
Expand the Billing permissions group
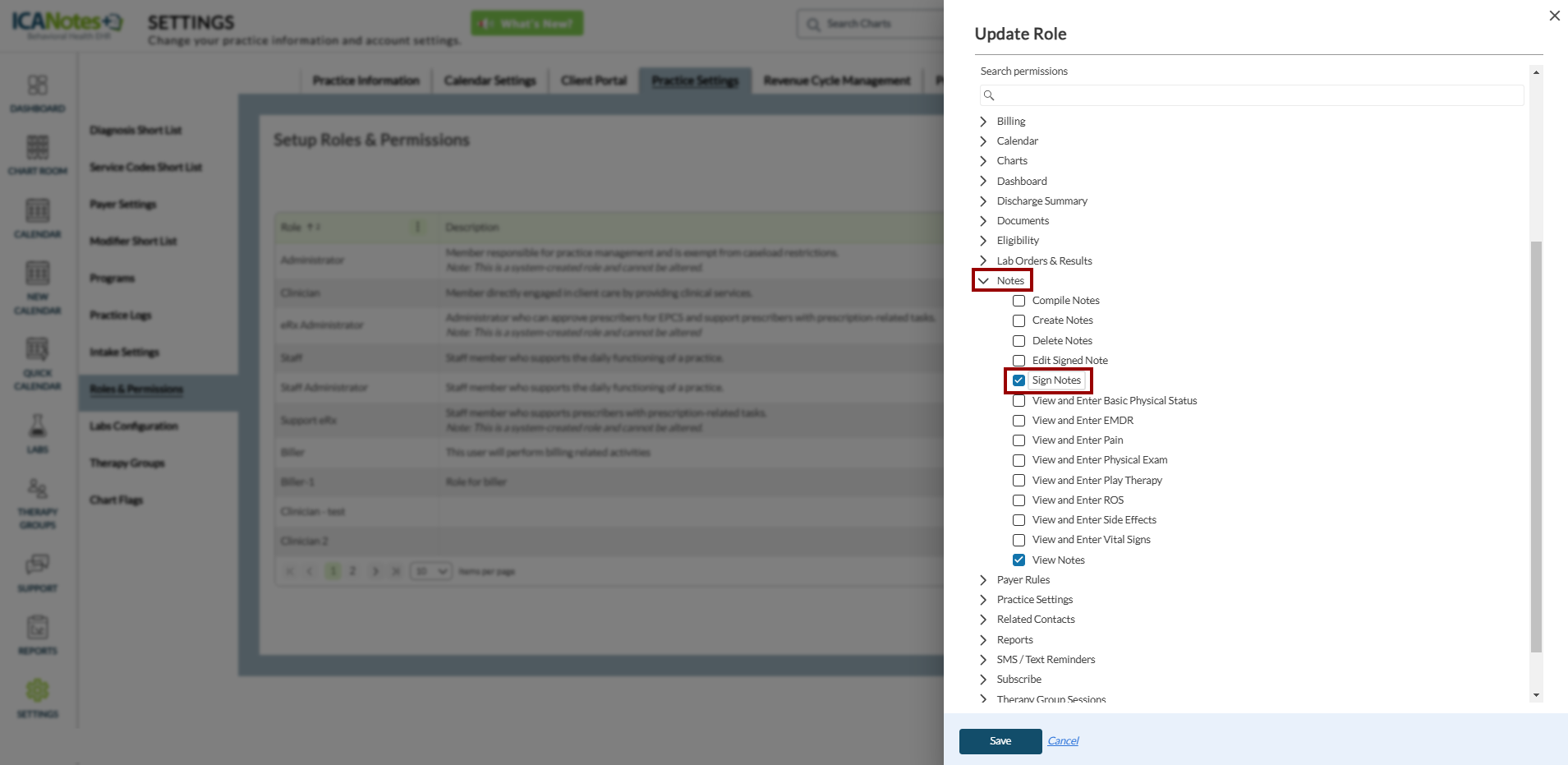[x=983, y=122]
